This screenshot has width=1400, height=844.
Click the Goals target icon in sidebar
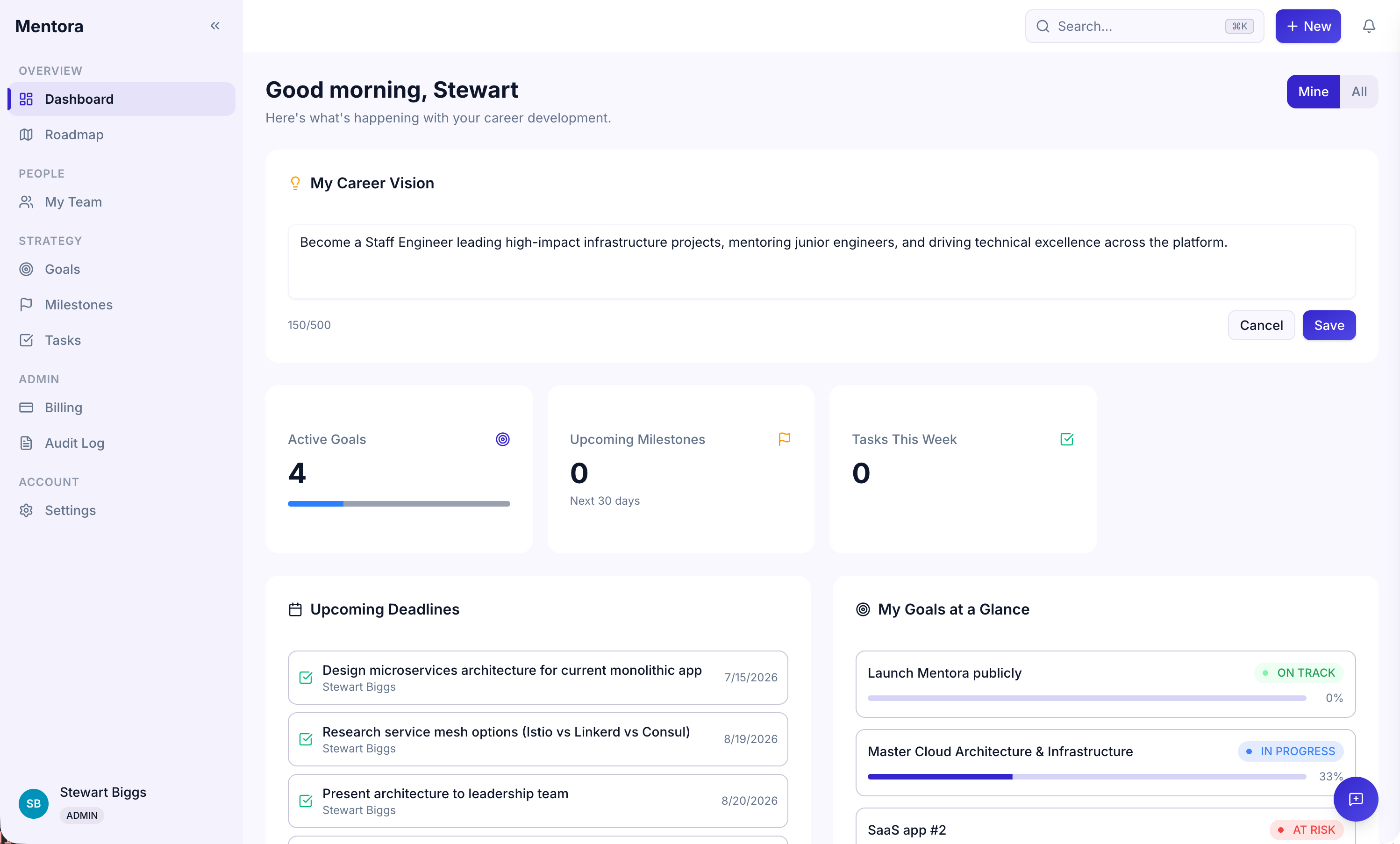26,269
